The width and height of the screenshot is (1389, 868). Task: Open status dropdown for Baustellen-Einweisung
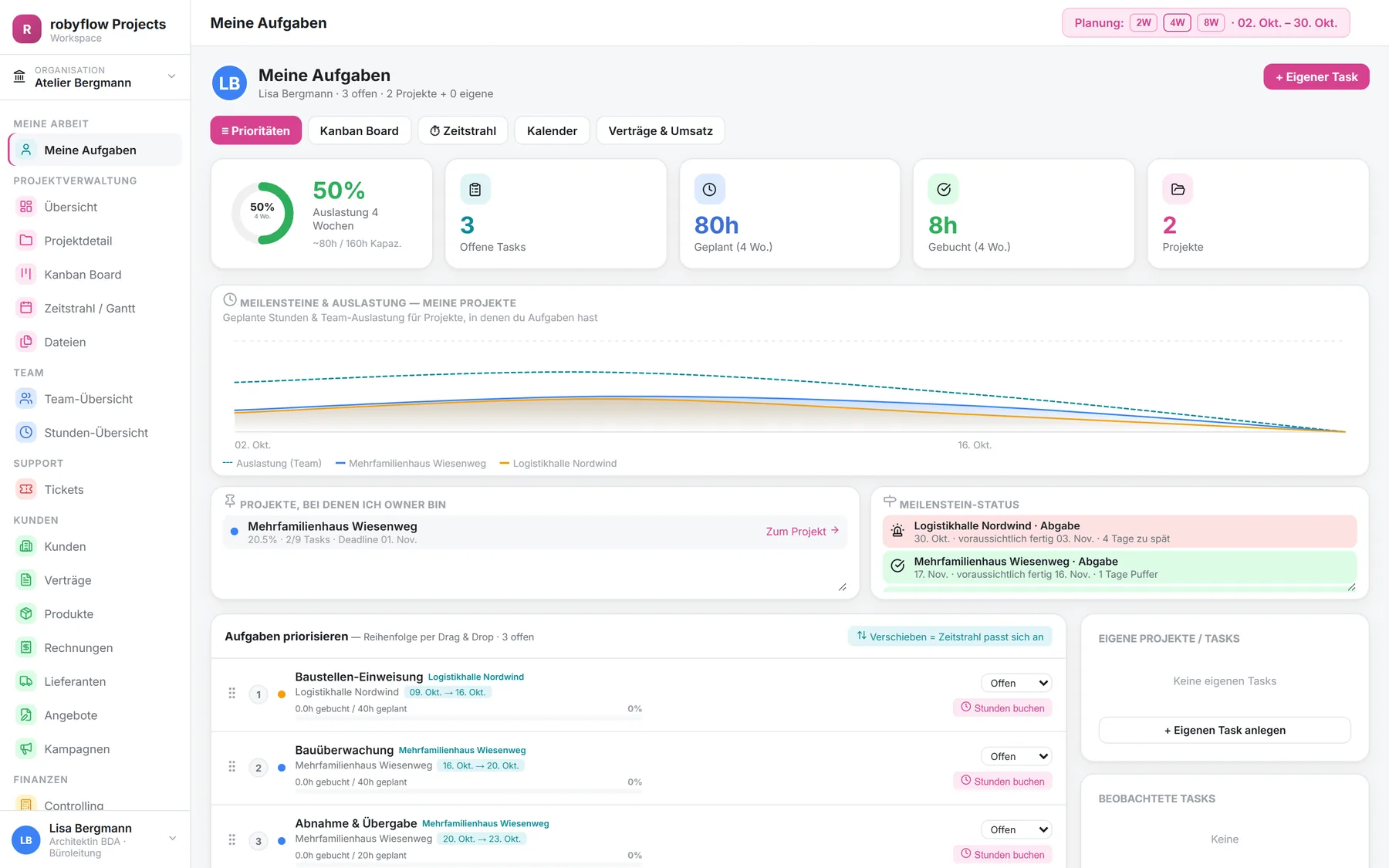(x=1016, y=683)
